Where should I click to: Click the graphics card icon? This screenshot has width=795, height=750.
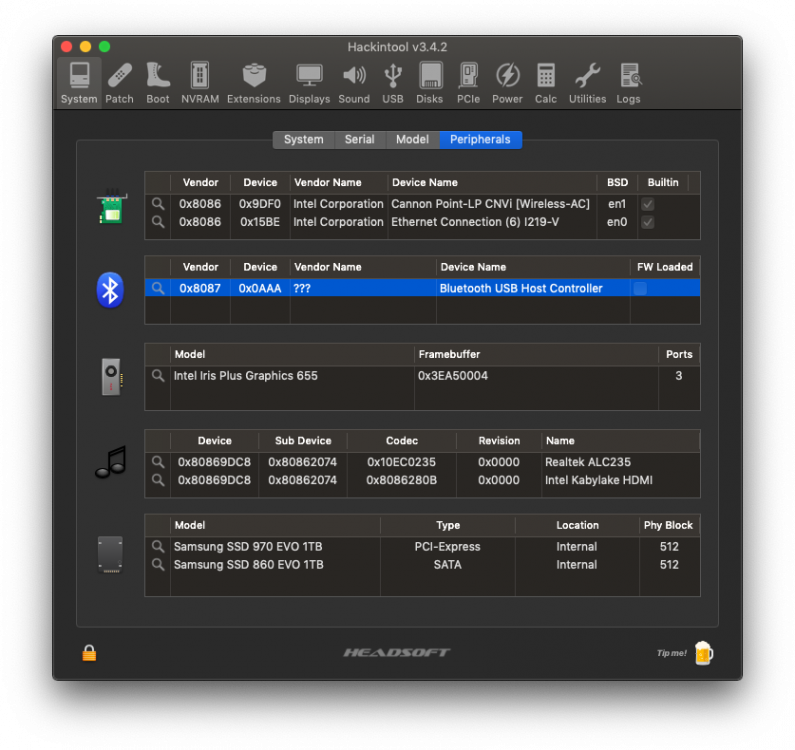112,377
